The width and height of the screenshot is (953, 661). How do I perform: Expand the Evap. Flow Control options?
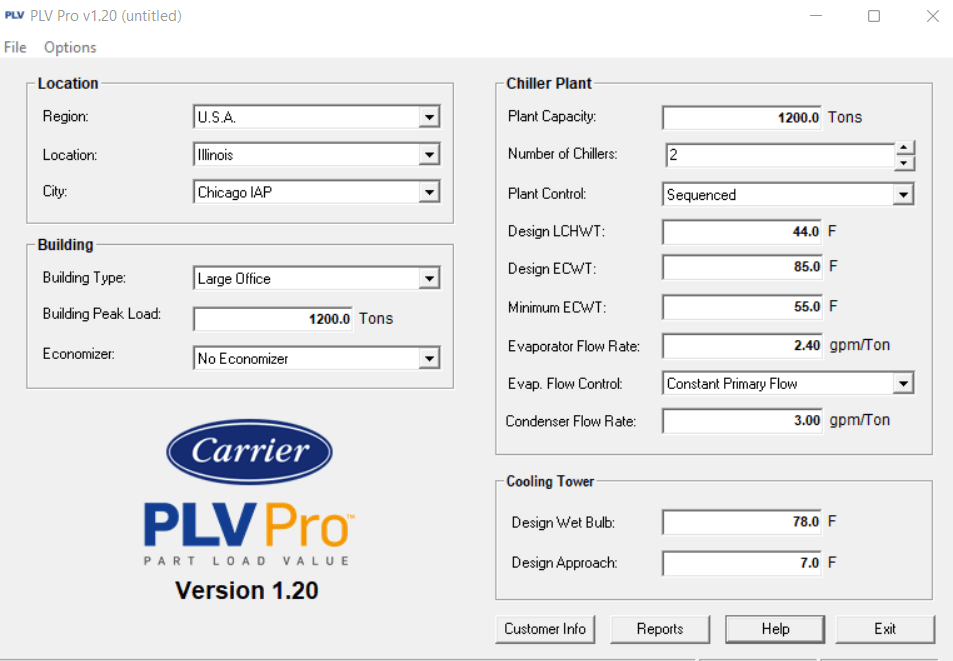click(x=903, y=383)
